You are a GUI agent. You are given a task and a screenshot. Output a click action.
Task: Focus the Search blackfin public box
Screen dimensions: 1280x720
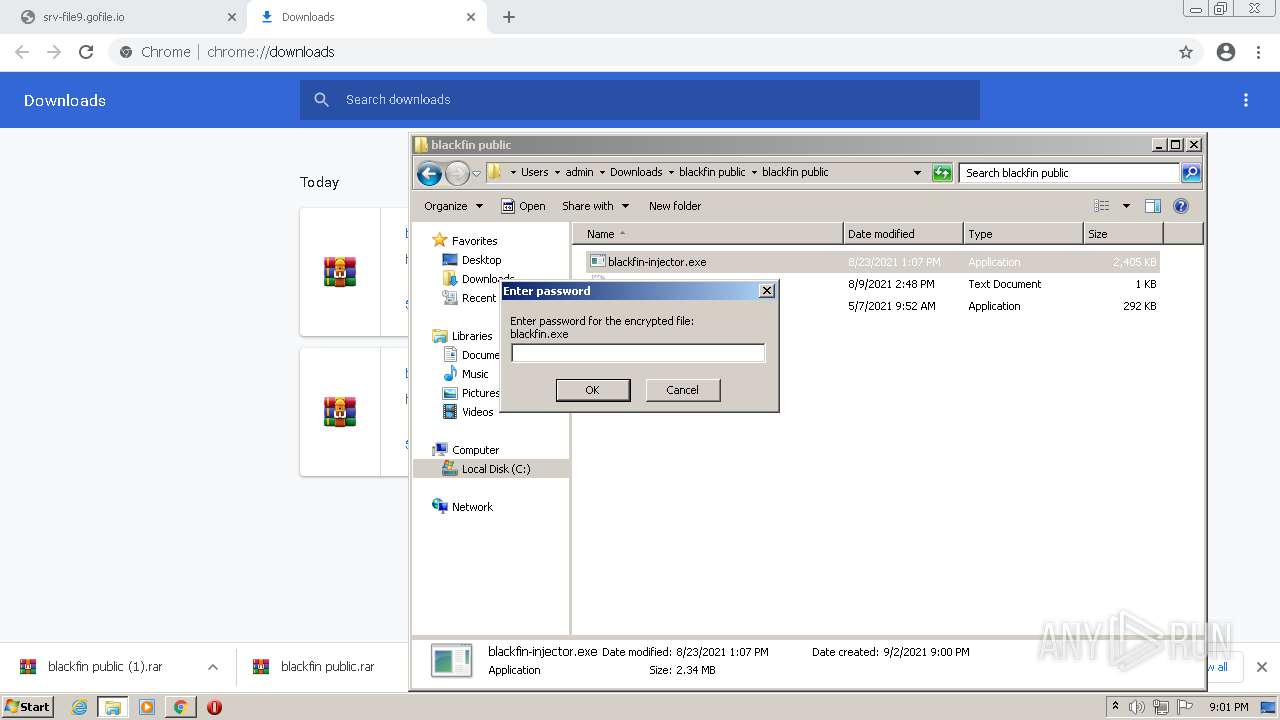[1069, 173]
